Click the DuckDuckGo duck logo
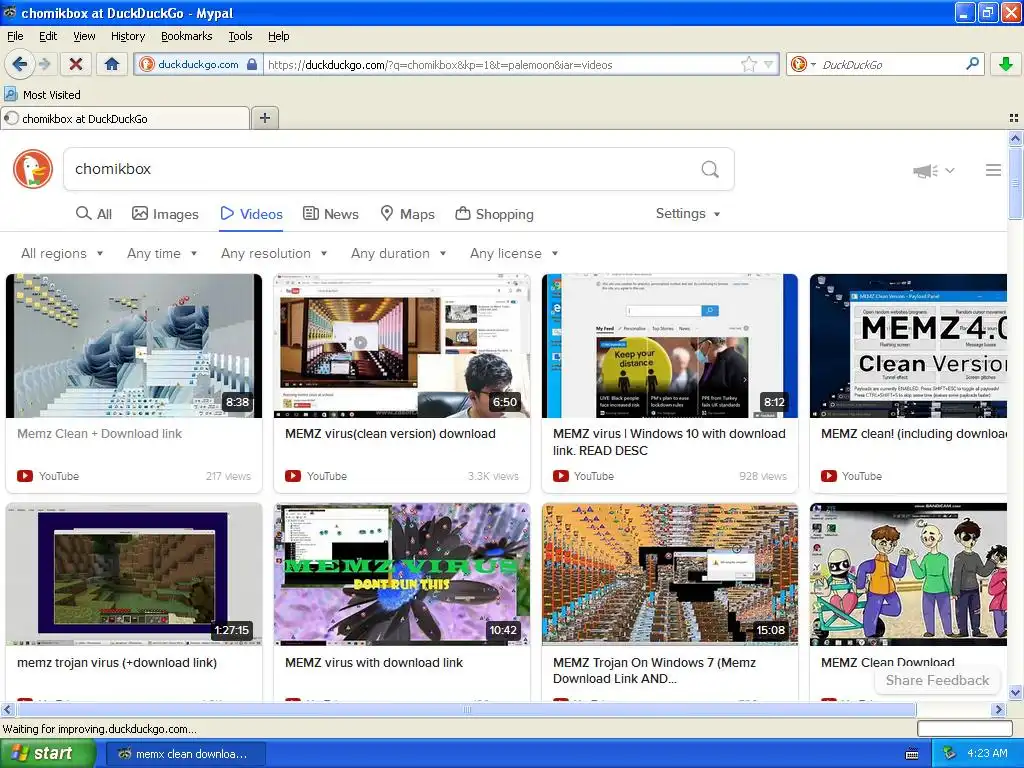1024x768 pixels. [33, 169]
